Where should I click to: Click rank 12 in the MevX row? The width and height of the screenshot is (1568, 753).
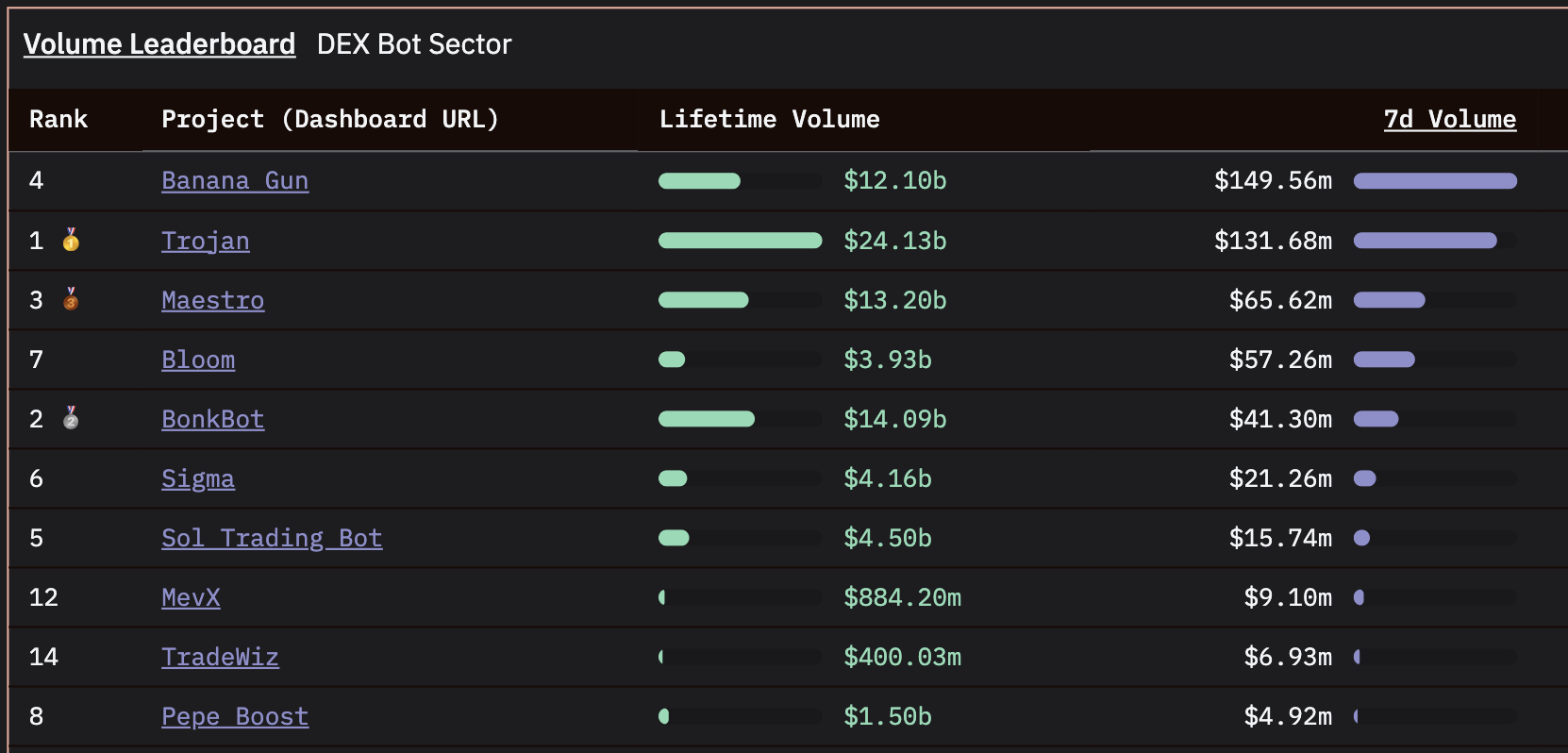[x=43, y=597]
